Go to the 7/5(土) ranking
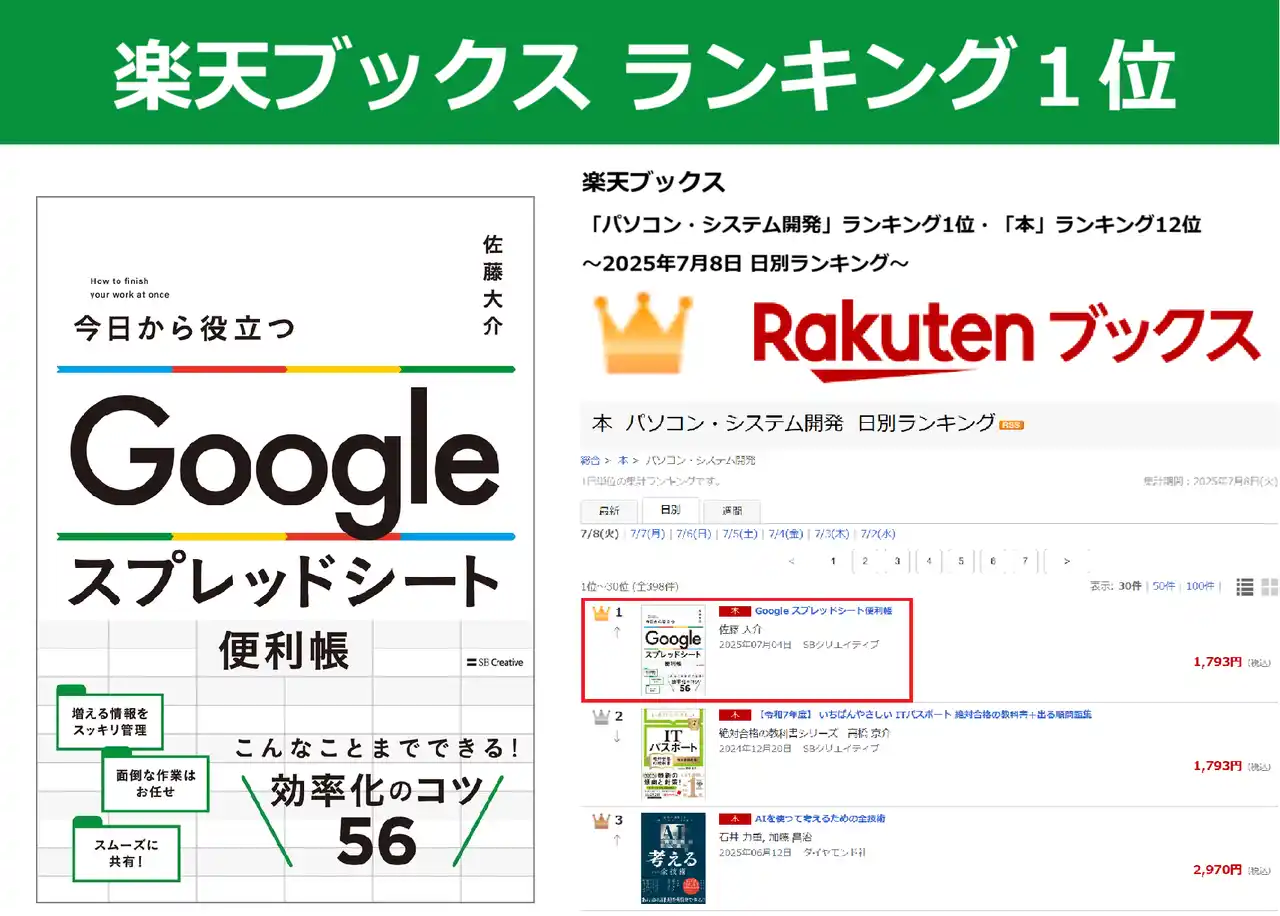This screenshot has width=1280, height=916. [740, 535]
